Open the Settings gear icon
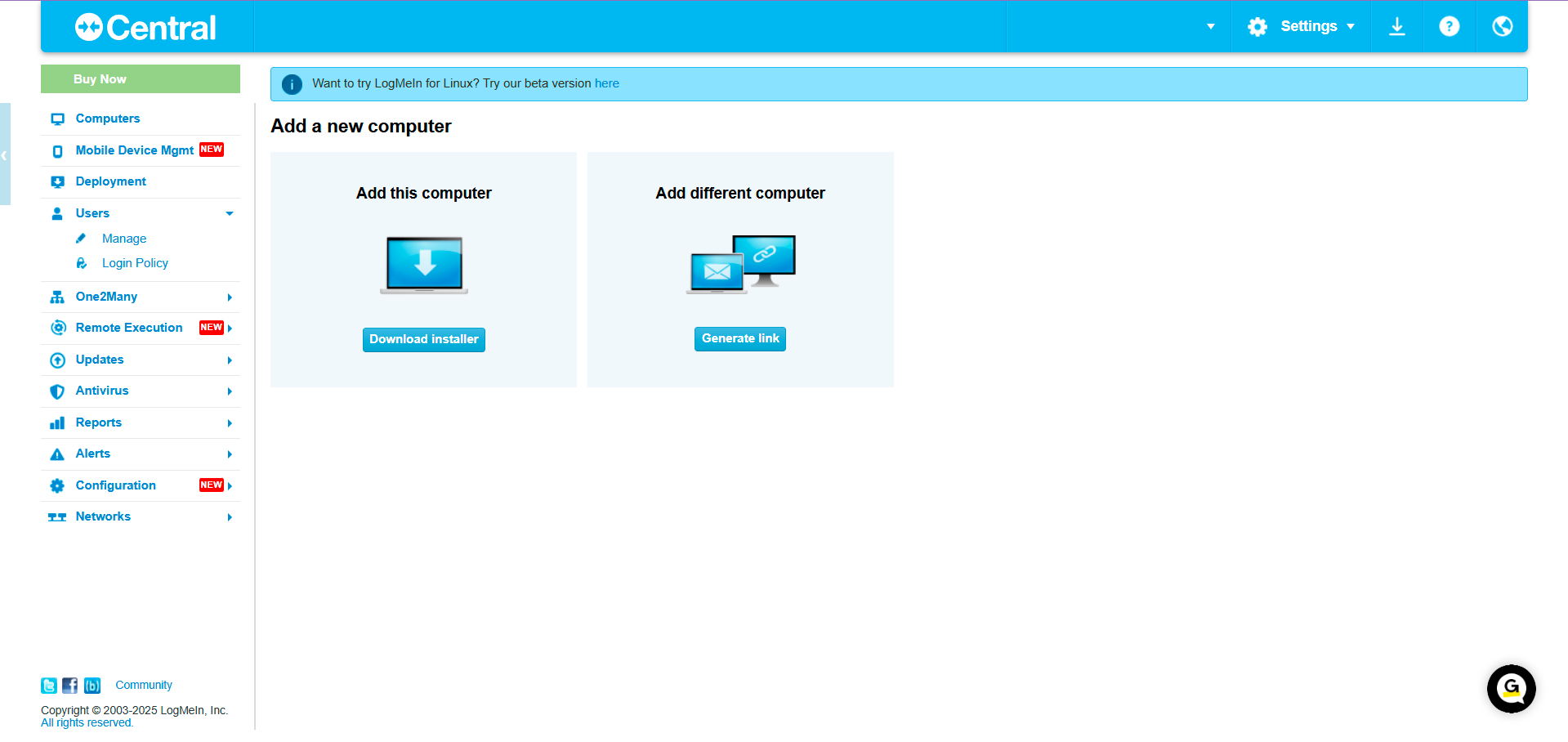This screenshot has height=742, width=1568. [x=1257, y=27]
